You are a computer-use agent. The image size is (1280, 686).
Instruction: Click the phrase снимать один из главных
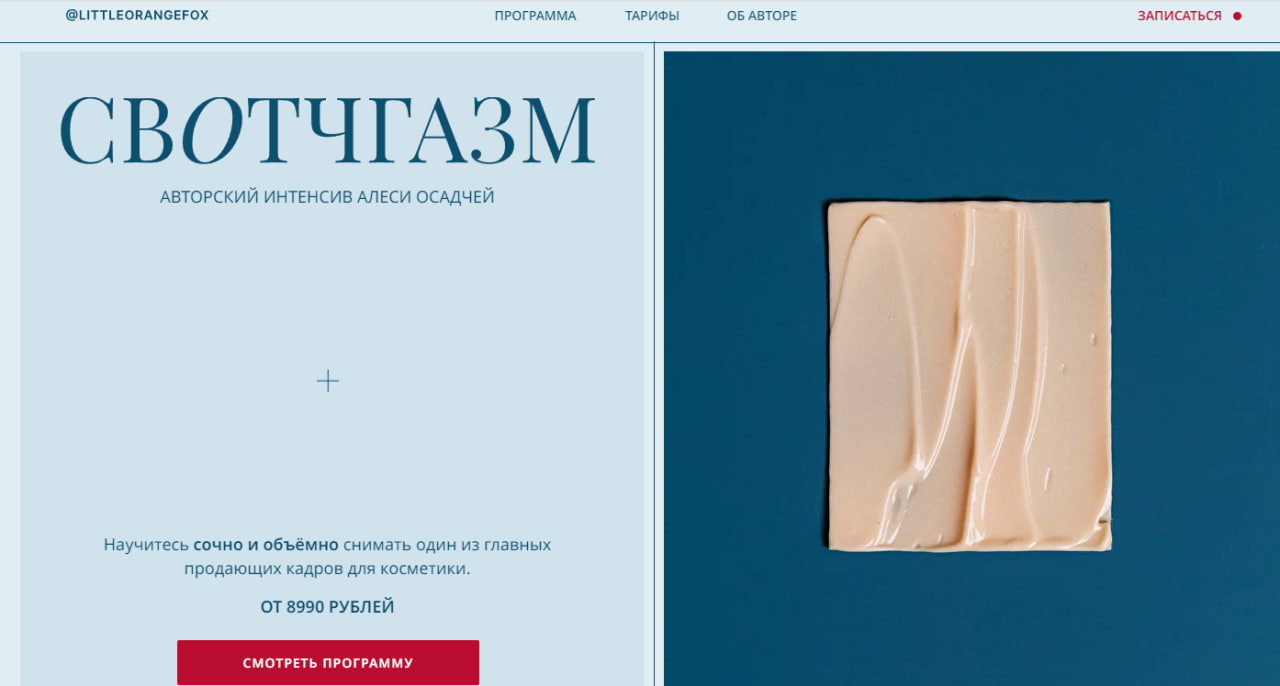pos(447,545)
